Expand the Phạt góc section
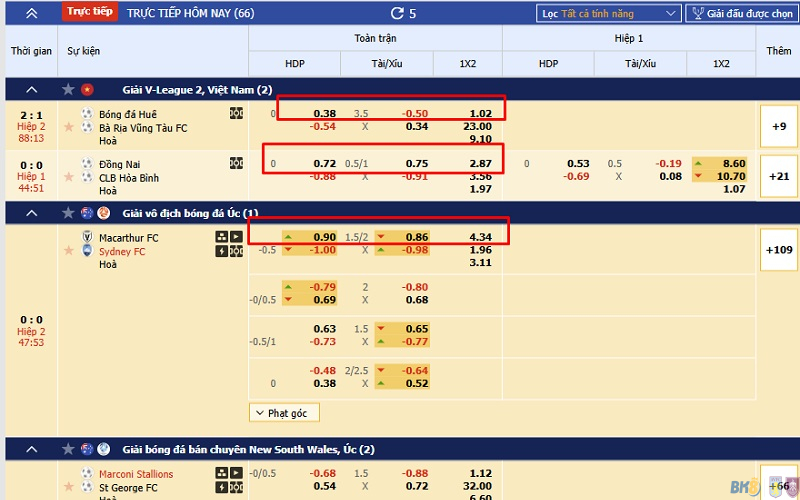Viewport: 800px width, 500px height. pos(284,412)
